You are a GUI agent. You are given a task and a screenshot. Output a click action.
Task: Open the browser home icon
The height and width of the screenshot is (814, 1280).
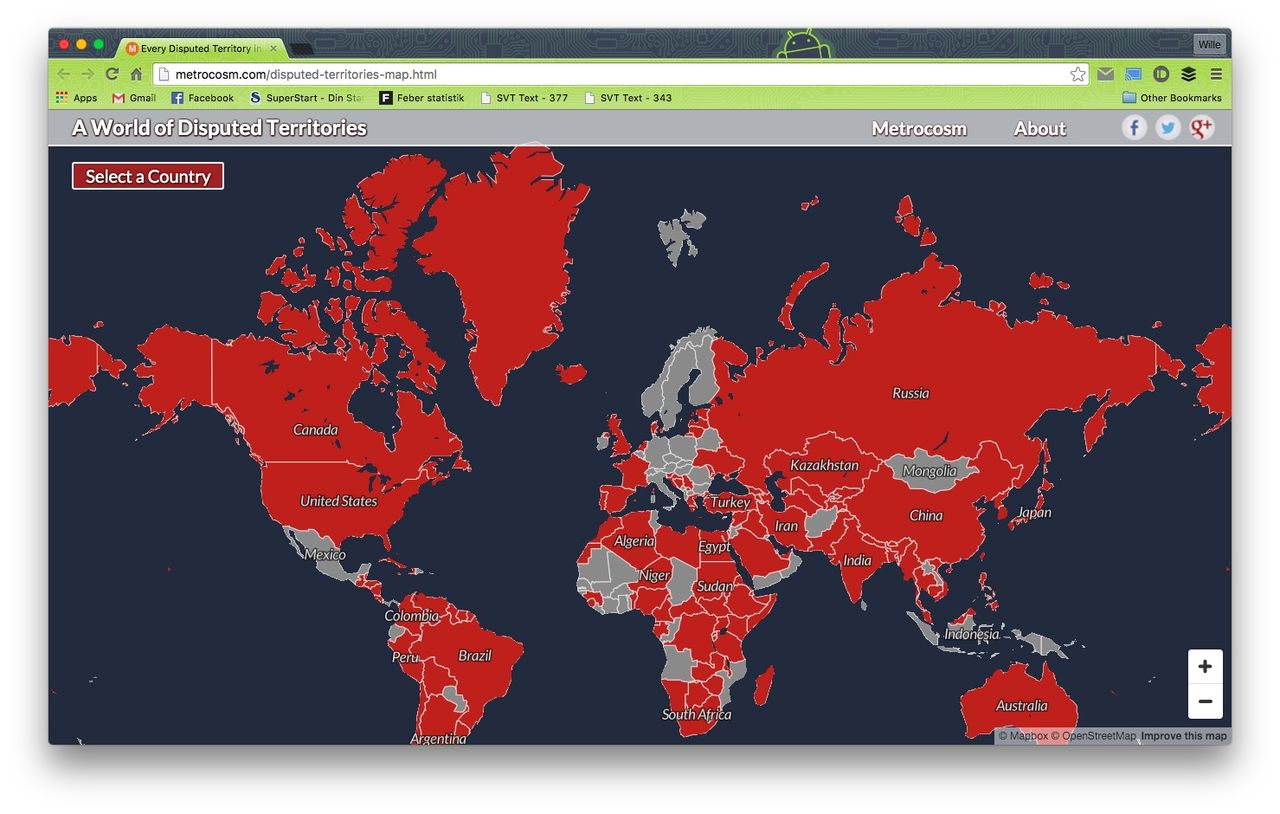coord(136,74)
